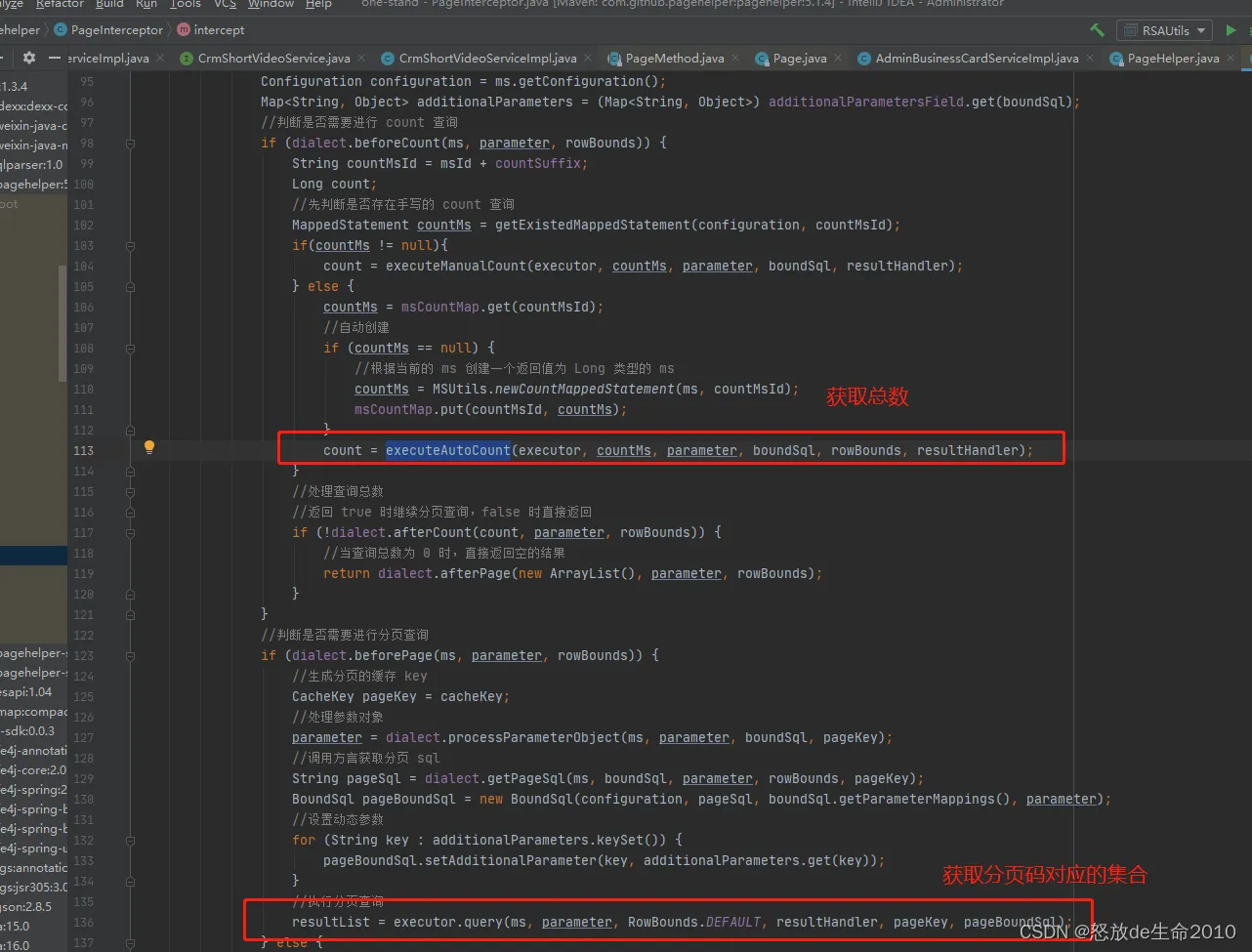The height and width of the screenshot is (952, 1252).
Task: Switch to the PageHelper.java tab
Action: pos(1173,59)
